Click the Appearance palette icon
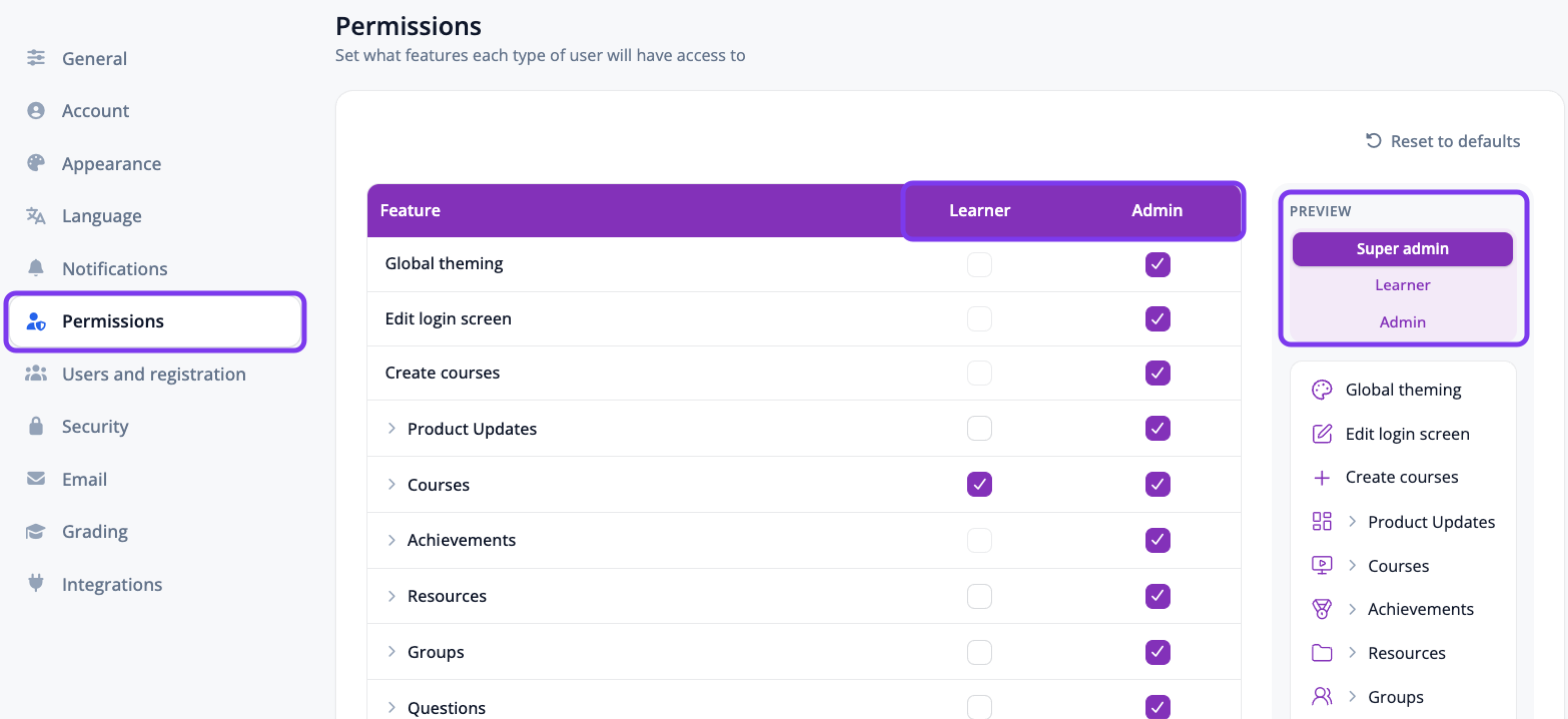 (x=36, y=163)
